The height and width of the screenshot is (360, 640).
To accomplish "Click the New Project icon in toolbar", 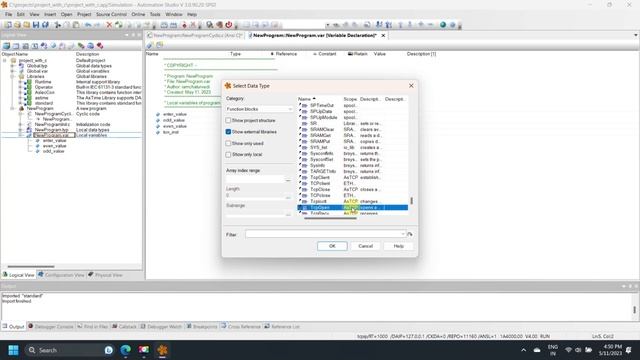I will pos(8,25).
